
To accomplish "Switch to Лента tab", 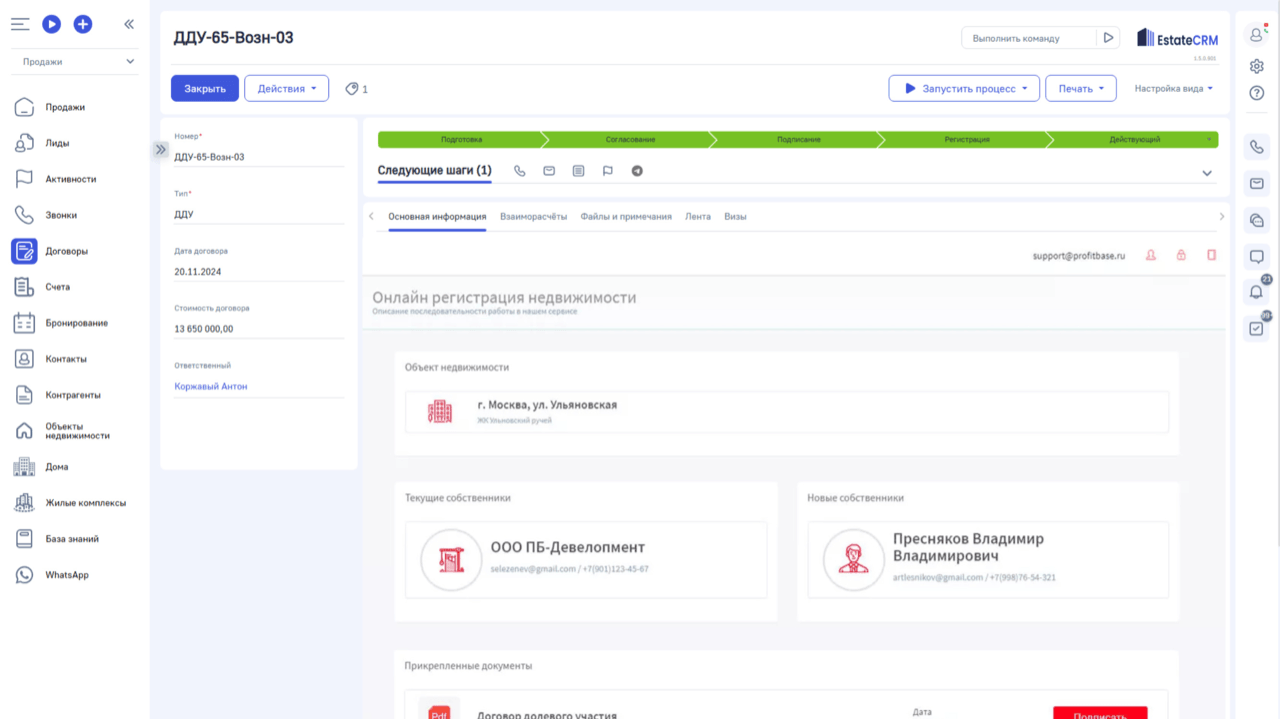I will (698, 216).
